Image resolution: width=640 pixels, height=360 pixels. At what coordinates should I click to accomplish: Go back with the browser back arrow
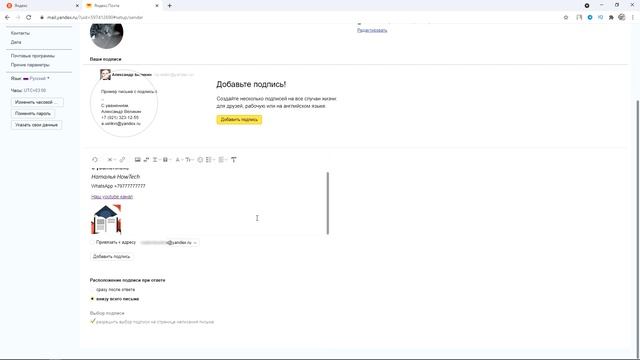7,18
